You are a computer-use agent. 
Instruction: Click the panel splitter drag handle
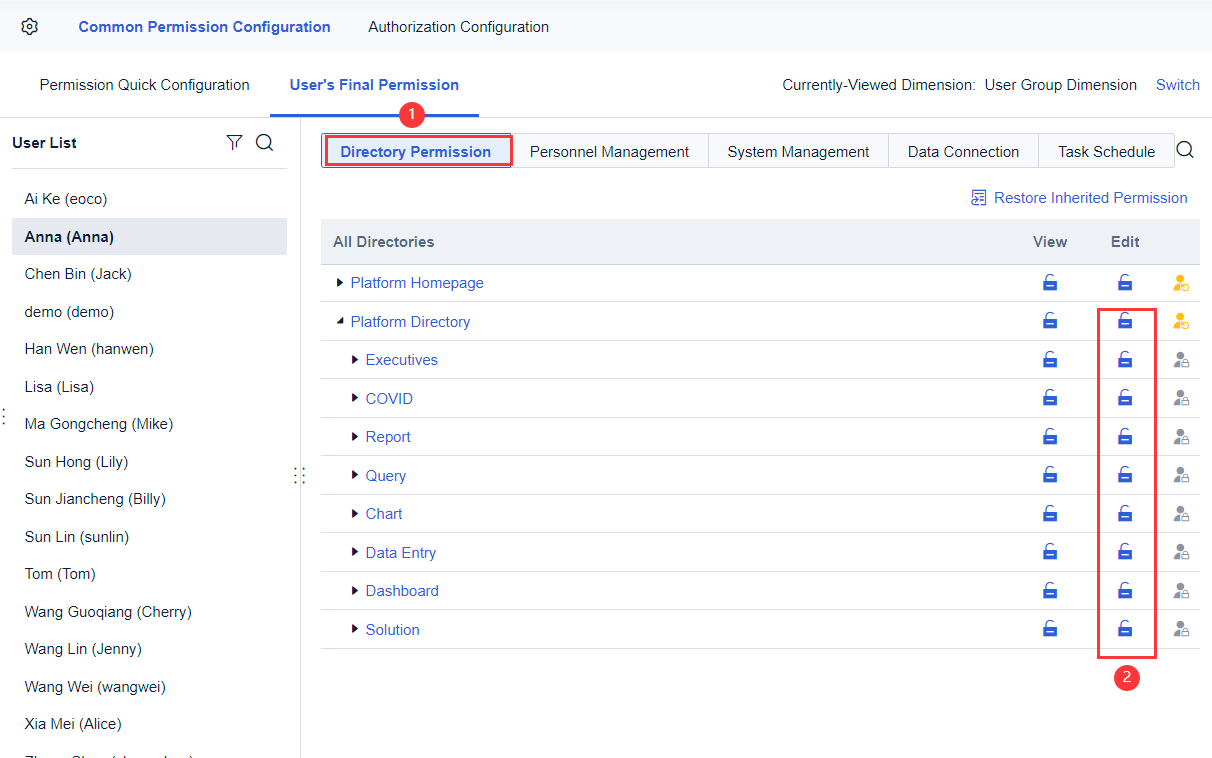click(x=299, y=475)
